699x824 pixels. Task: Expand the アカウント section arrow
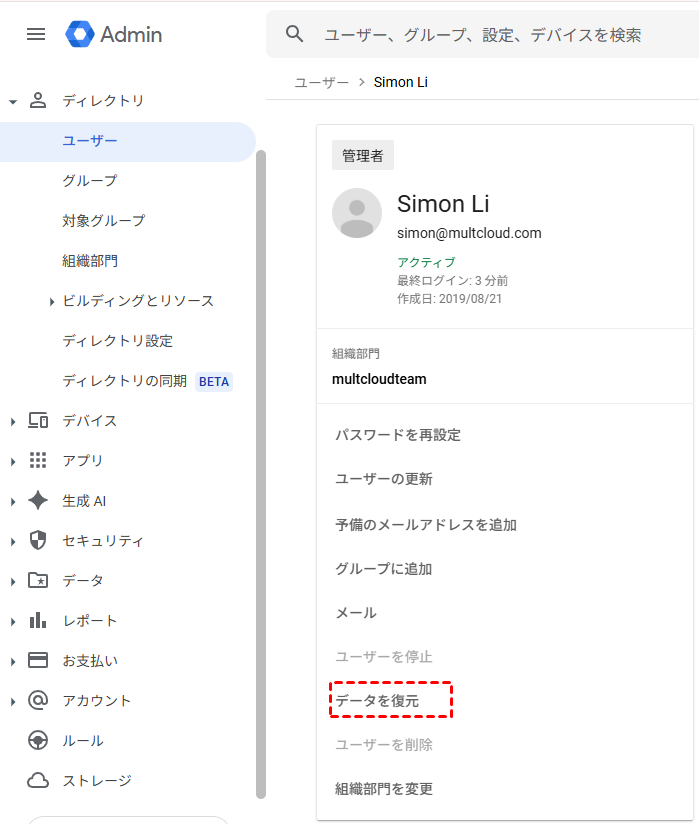pos(13,701)
